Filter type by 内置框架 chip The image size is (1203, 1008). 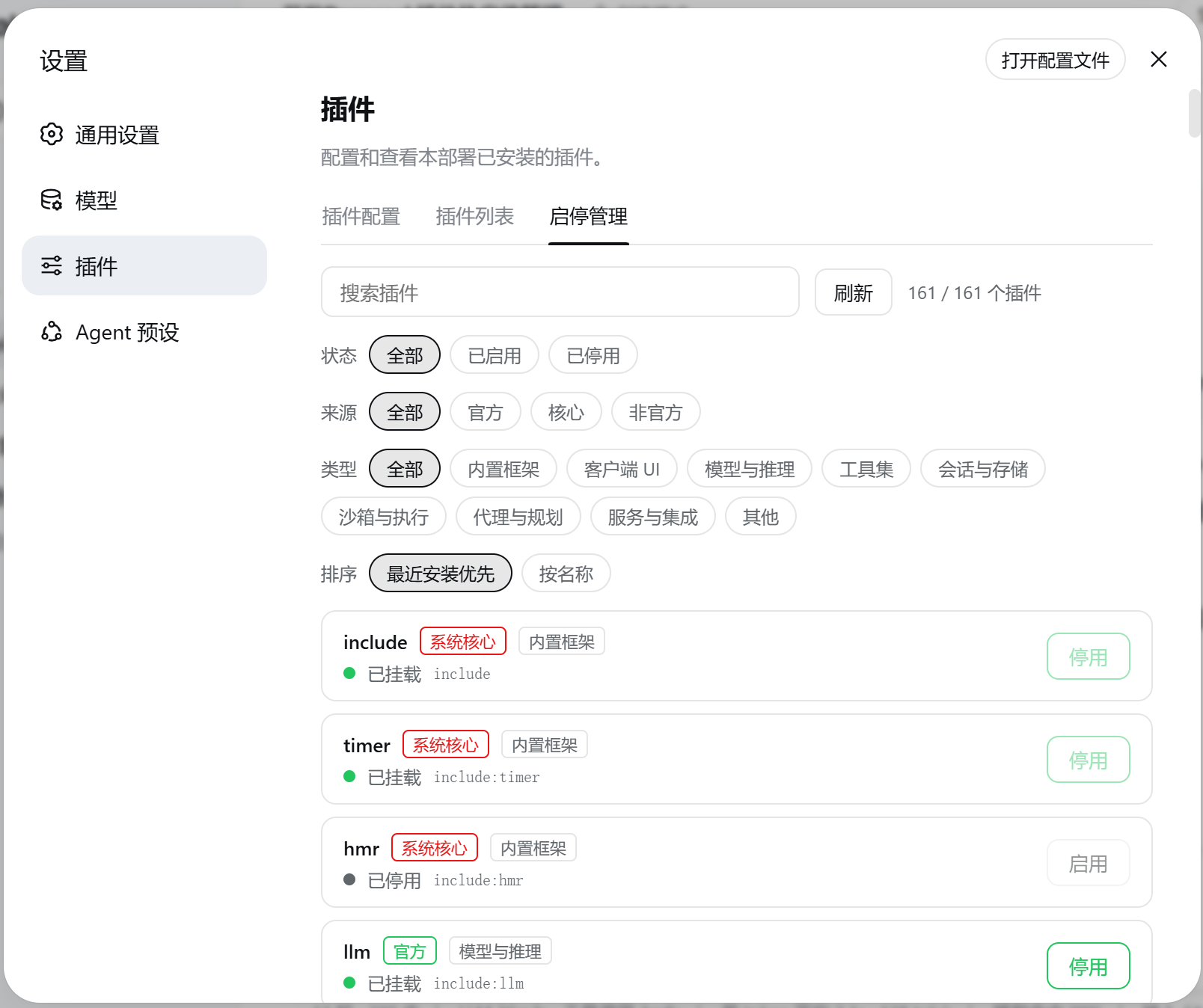point(503,469)
